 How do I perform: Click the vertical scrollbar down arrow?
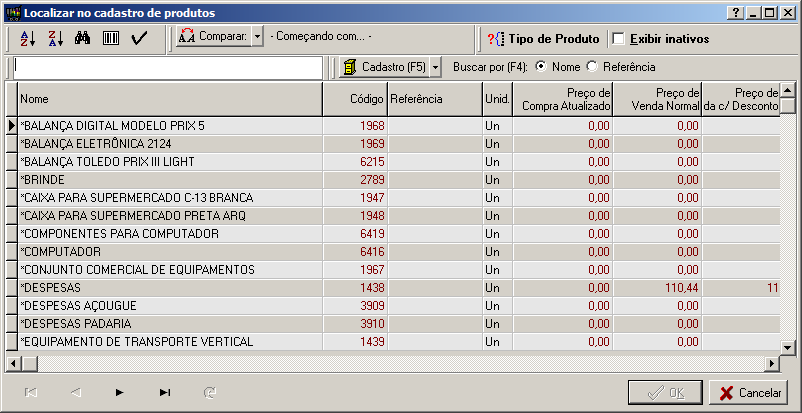coord(788,348)
